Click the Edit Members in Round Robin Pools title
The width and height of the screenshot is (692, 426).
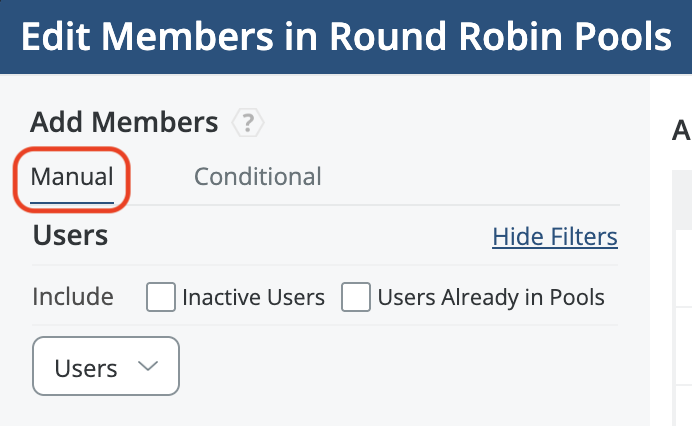point(345,37)
